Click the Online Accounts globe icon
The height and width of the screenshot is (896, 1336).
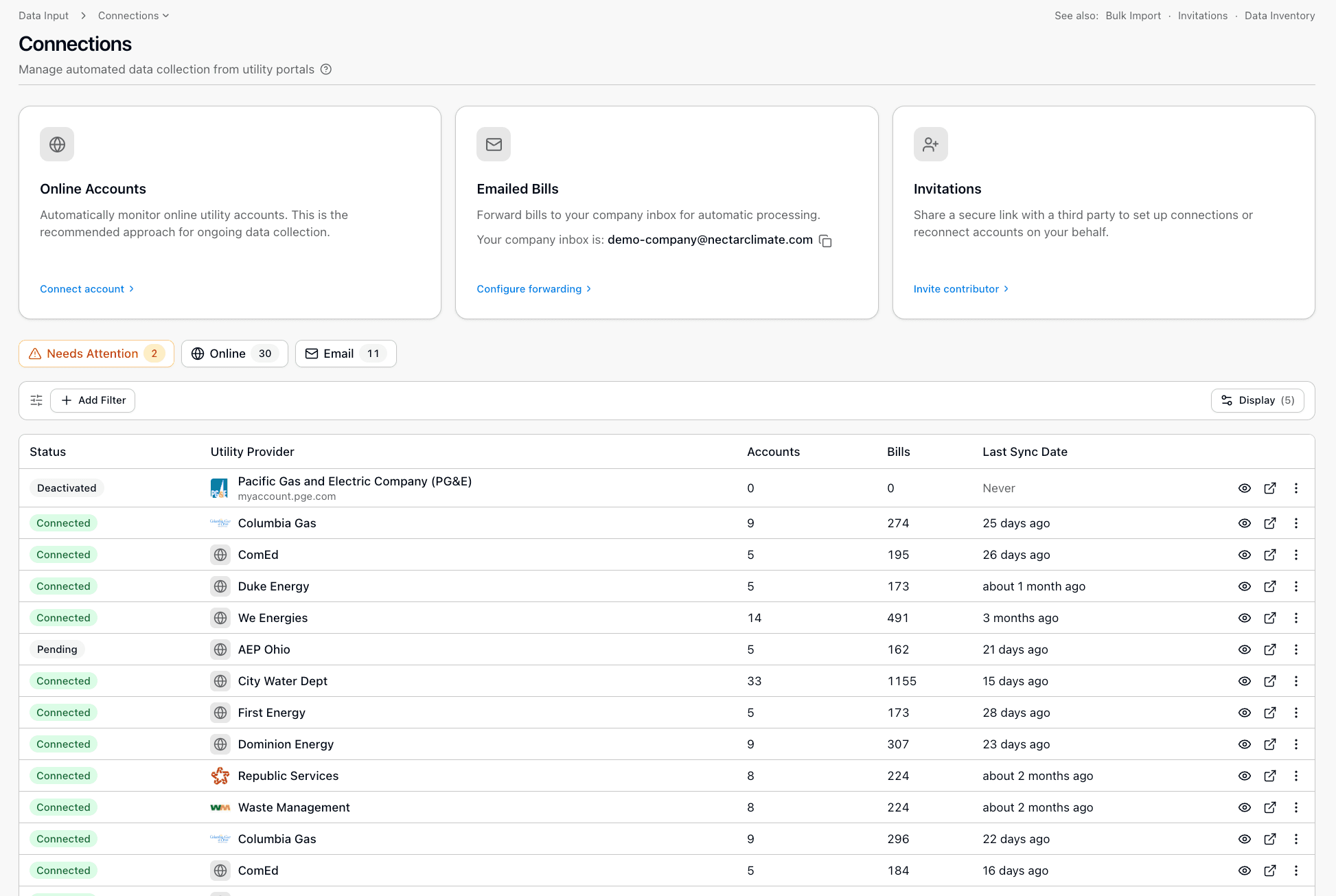[x=57, y=144]
